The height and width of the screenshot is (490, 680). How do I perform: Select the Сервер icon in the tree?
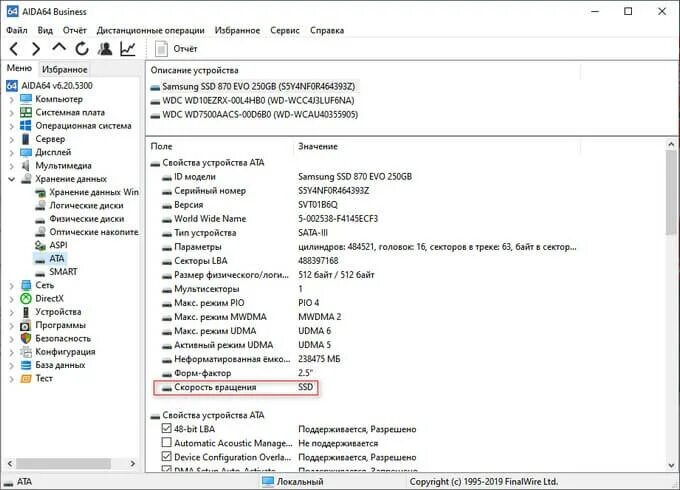click(26, 139)
